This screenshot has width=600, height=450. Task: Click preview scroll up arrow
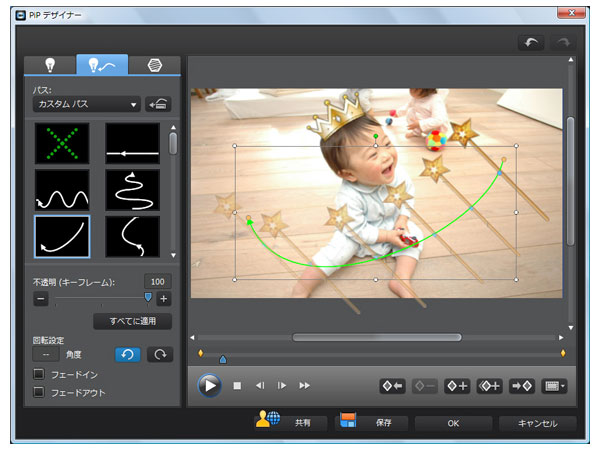571,60
